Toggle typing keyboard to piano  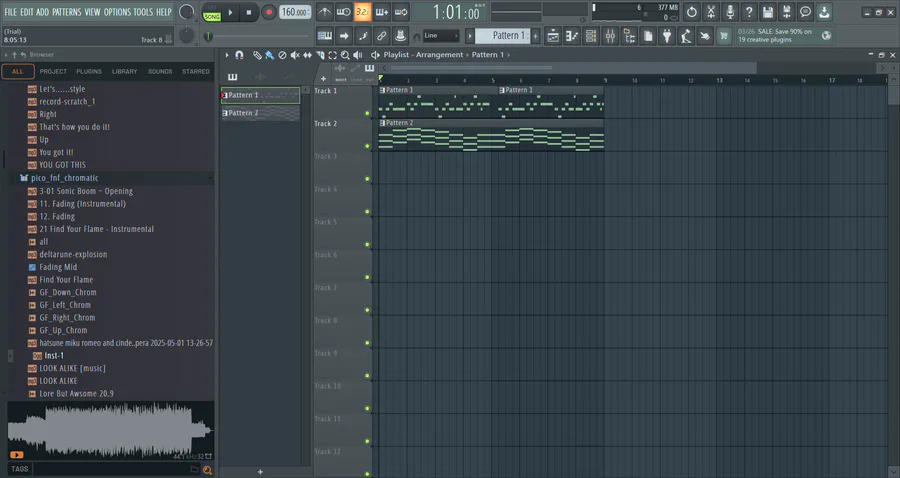click(324, 36)
